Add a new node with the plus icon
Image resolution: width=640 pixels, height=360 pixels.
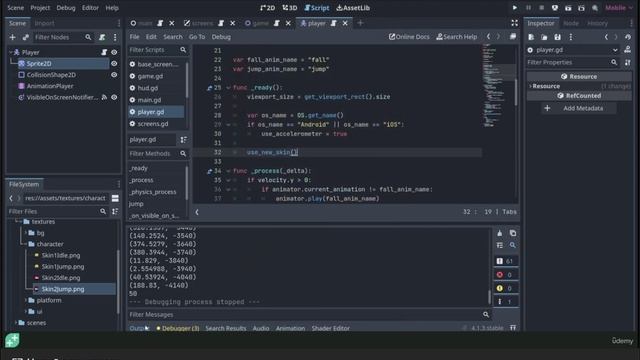(12, 37)
